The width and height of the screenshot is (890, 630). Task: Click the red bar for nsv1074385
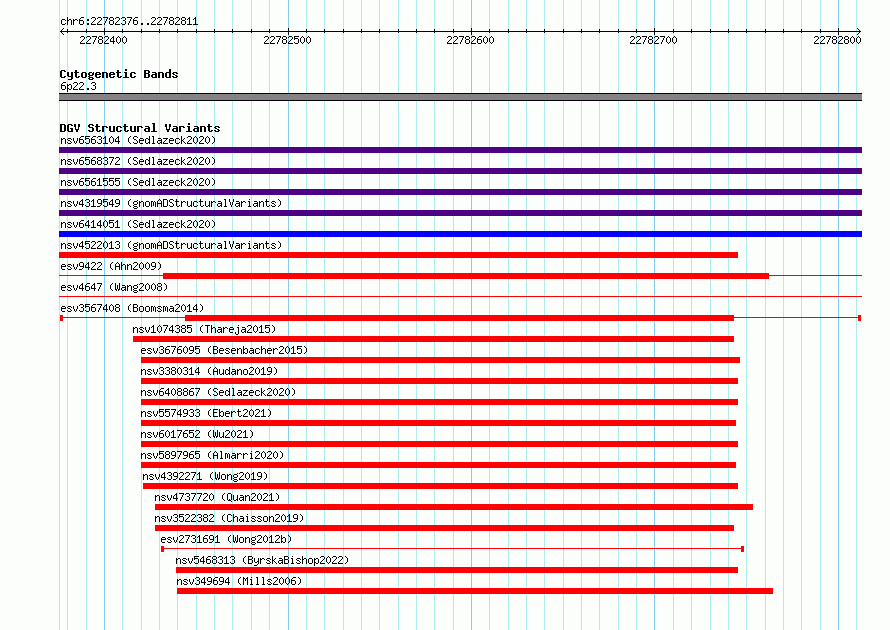click(x=433, y=339)
